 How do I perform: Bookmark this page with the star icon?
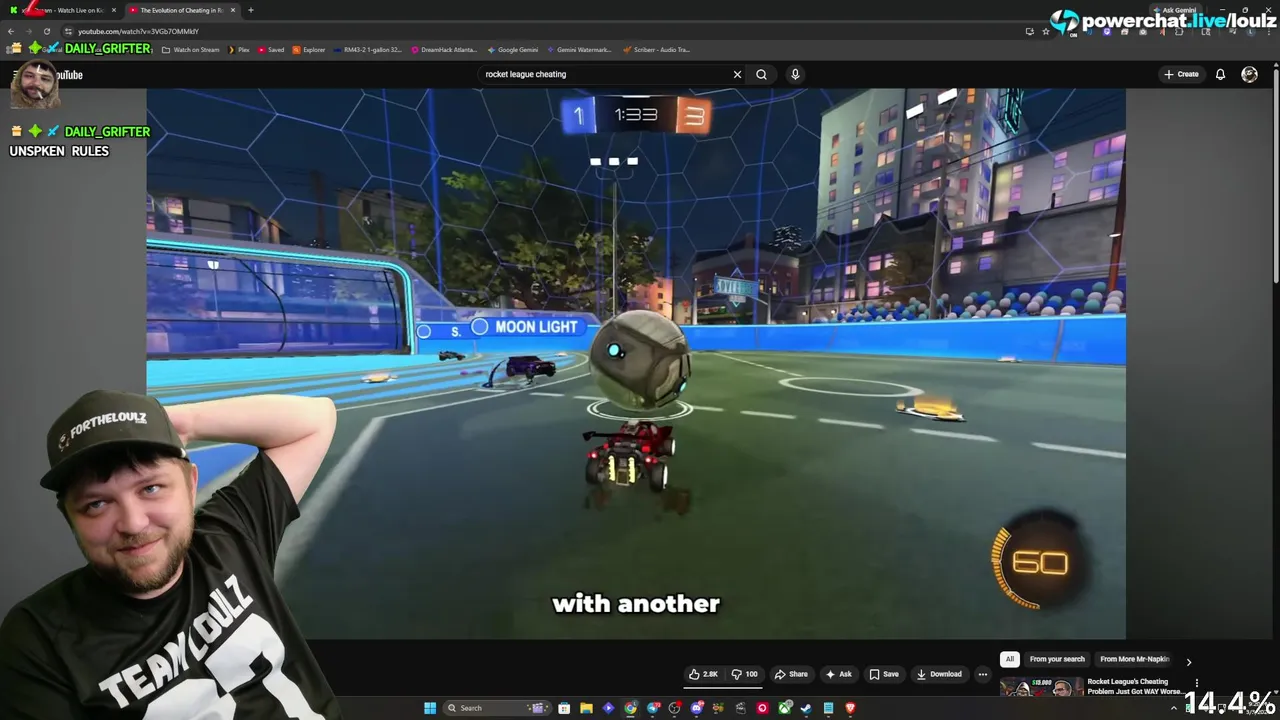coord(1046,31)
